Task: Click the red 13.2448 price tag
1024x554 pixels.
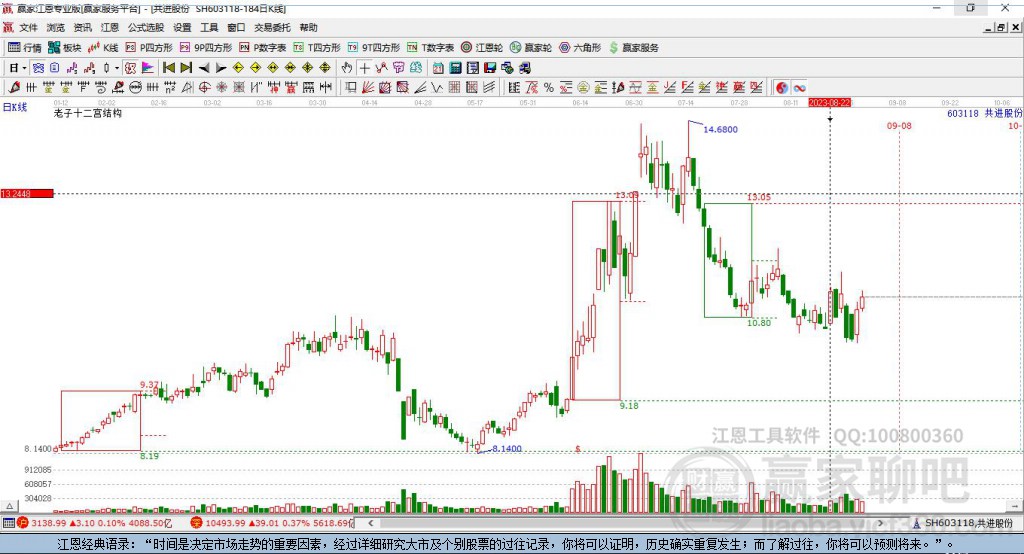Action: coord(27,193)
